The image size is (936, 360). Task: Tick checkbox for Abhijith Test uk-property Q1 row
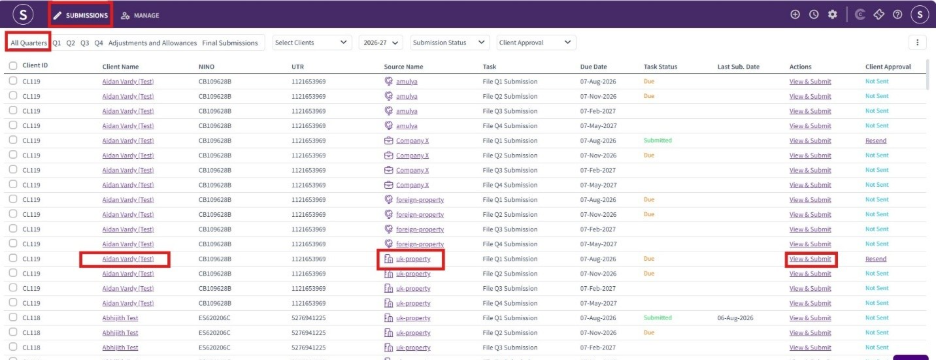coord(13,318)
